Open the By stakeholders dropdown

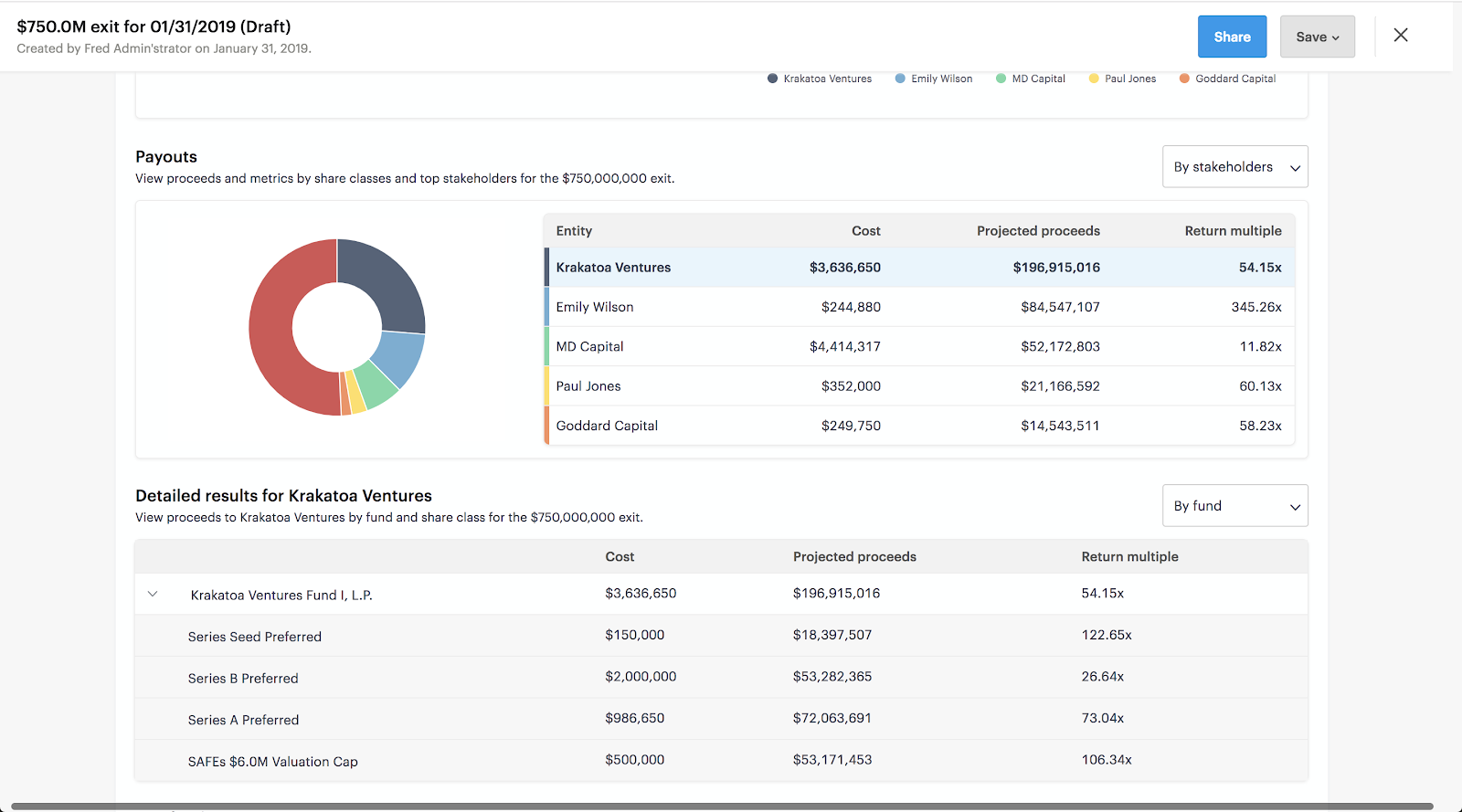(1234, 167)
